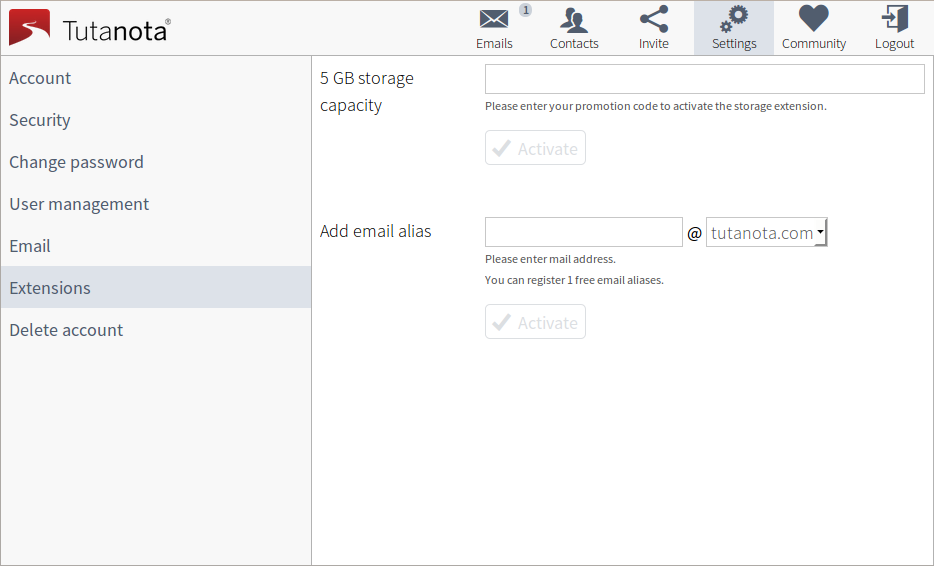Screen dimensions: 934x566
Task: Click Activate under email alias
Action: [x=535, y=322]
